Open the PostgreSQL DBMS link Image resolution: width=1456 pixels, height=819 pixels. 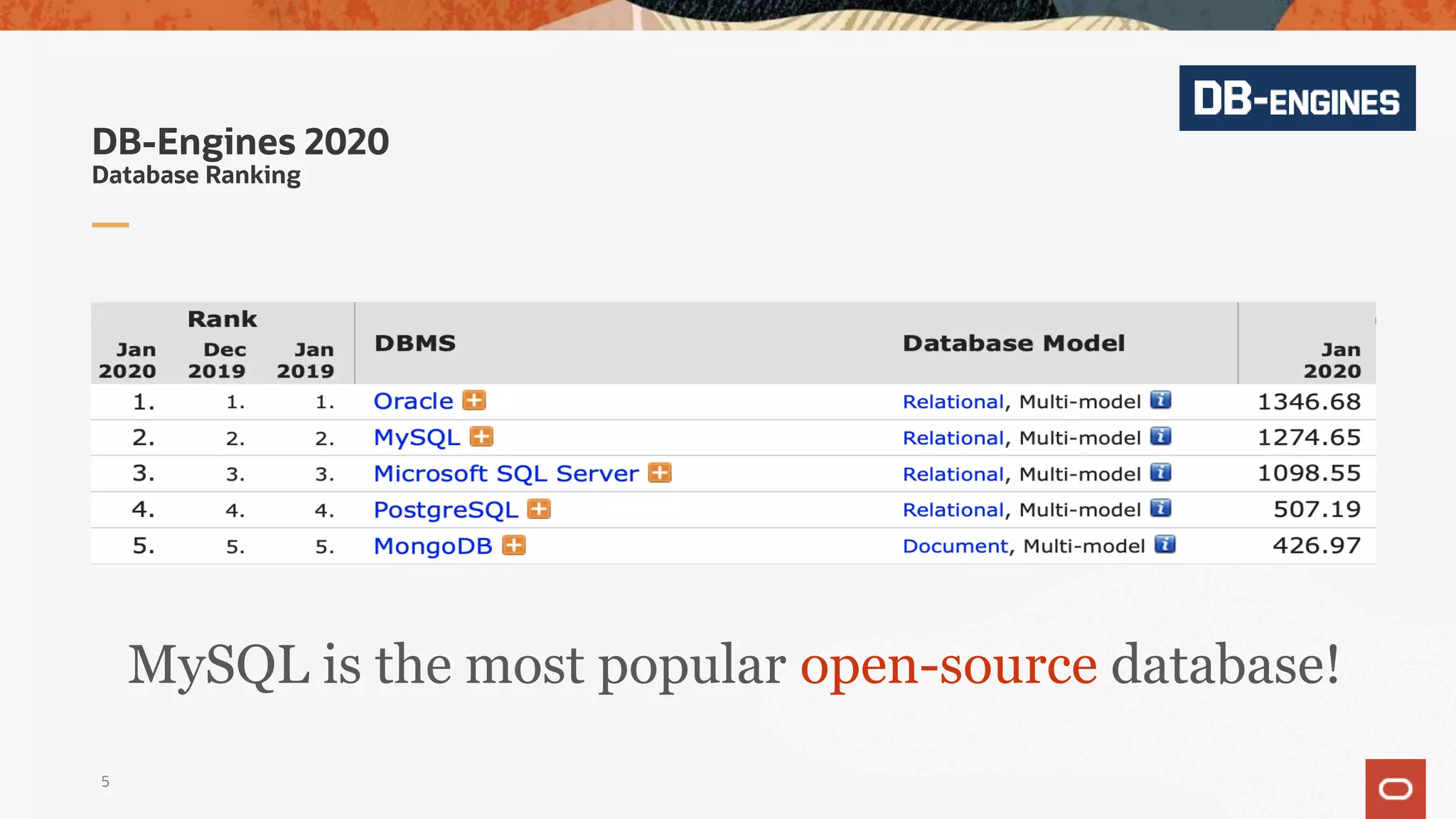pos(446,510)
